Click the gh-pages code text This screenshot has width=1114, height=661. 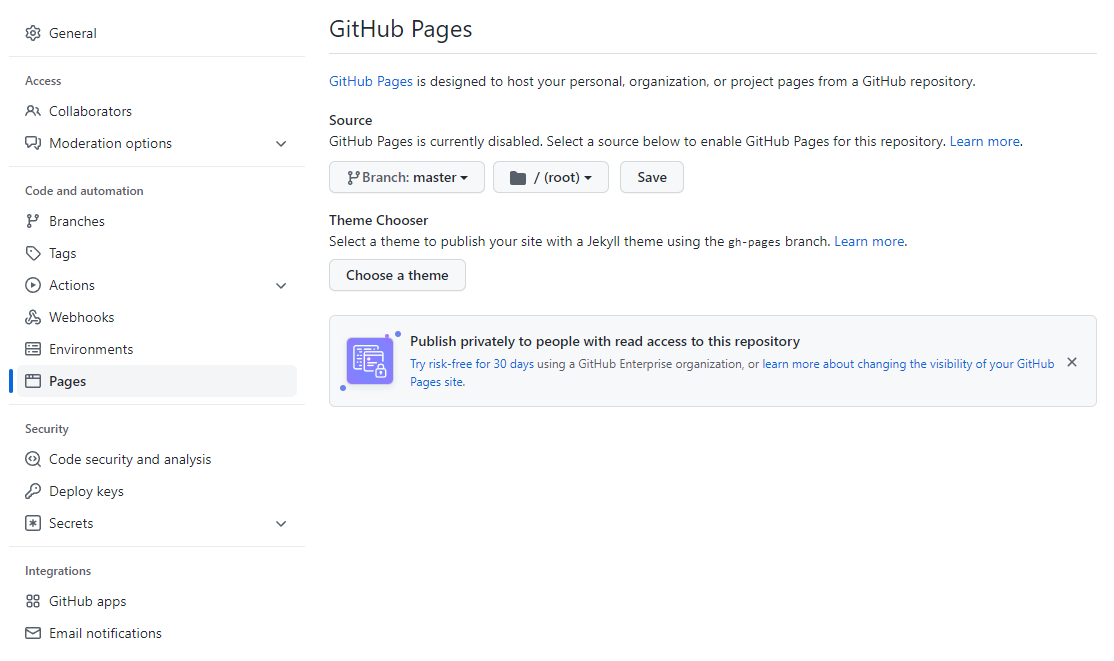click(754, 242)
